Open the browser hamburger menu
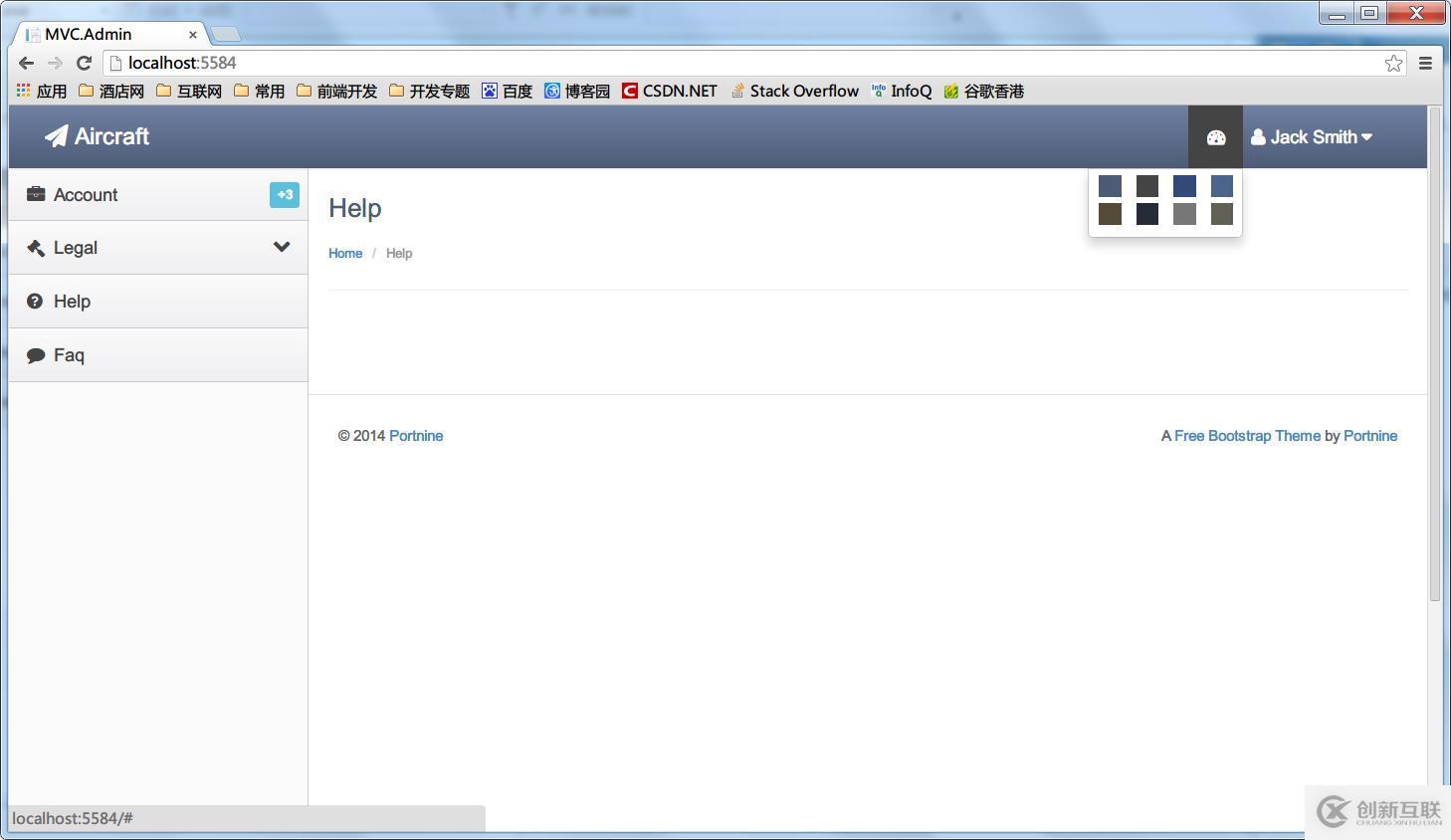1451x840 pixels. tap(1425, 63)
